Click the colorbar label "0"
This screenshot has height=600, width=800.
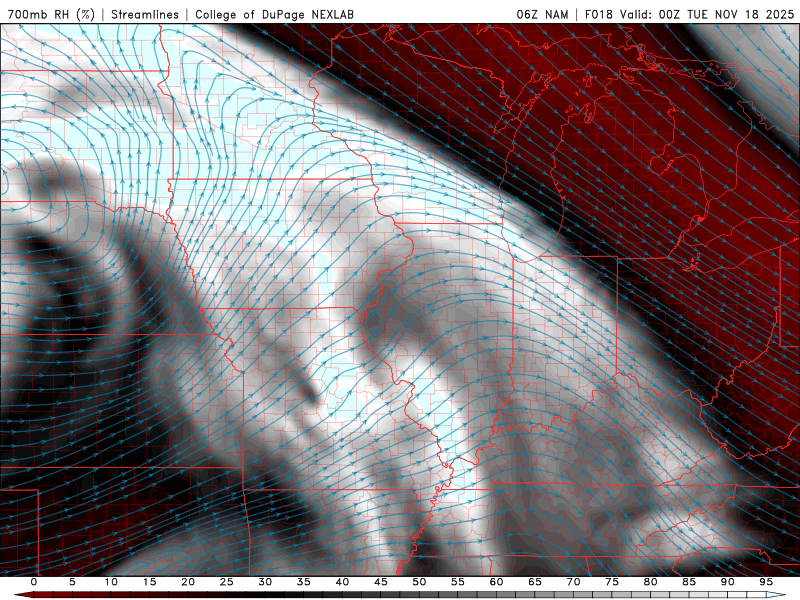point(34,582)
